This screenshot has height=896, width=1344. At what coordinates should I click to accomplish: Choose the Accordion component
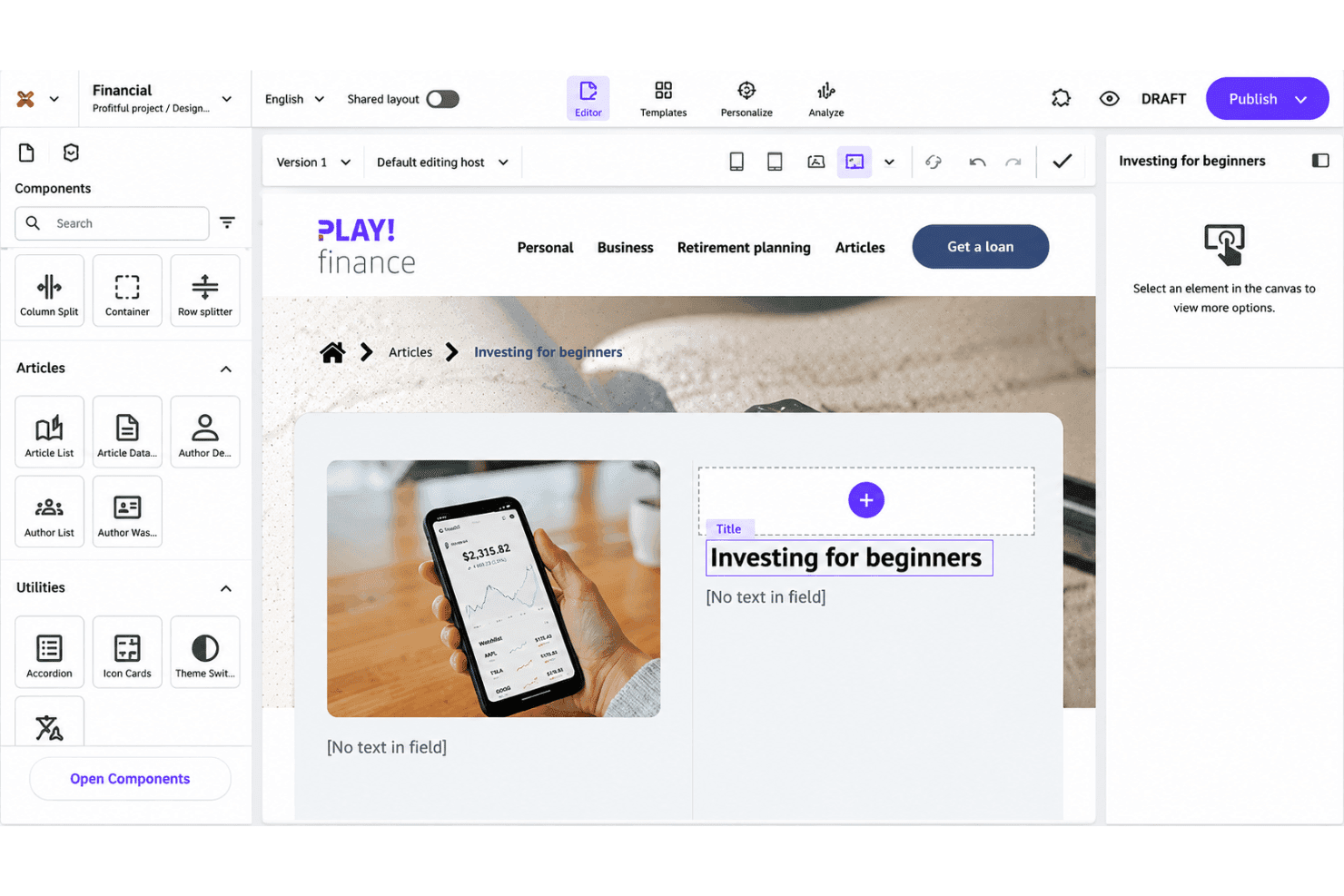coord(49,653)
